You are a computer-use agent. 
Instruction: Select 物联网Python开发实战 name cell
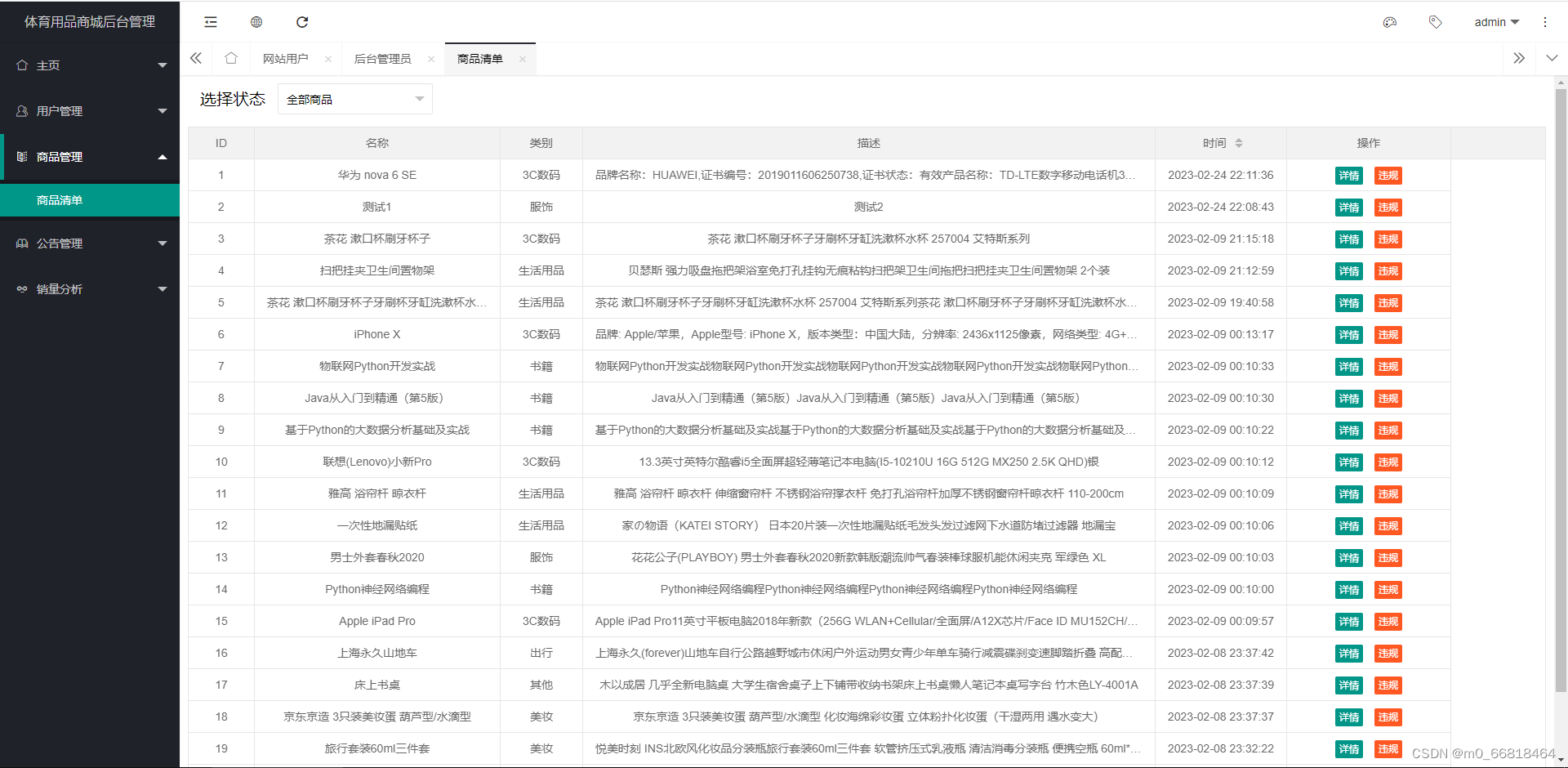tap(377, 366)
